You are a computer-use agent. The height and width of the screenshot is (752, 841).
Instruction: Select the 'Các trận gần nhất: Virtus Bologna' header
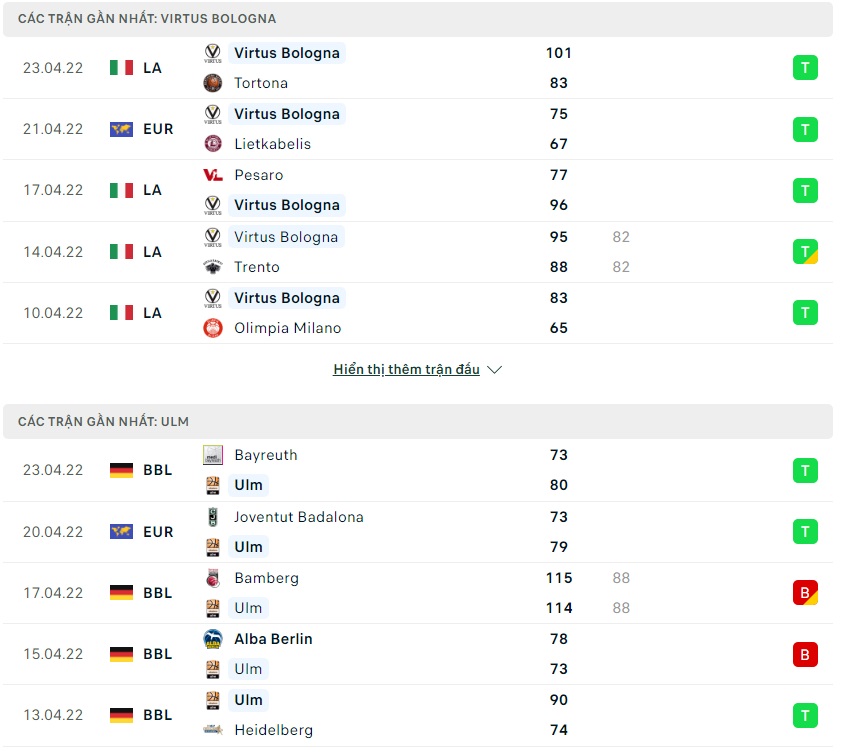tap(147, 19)
